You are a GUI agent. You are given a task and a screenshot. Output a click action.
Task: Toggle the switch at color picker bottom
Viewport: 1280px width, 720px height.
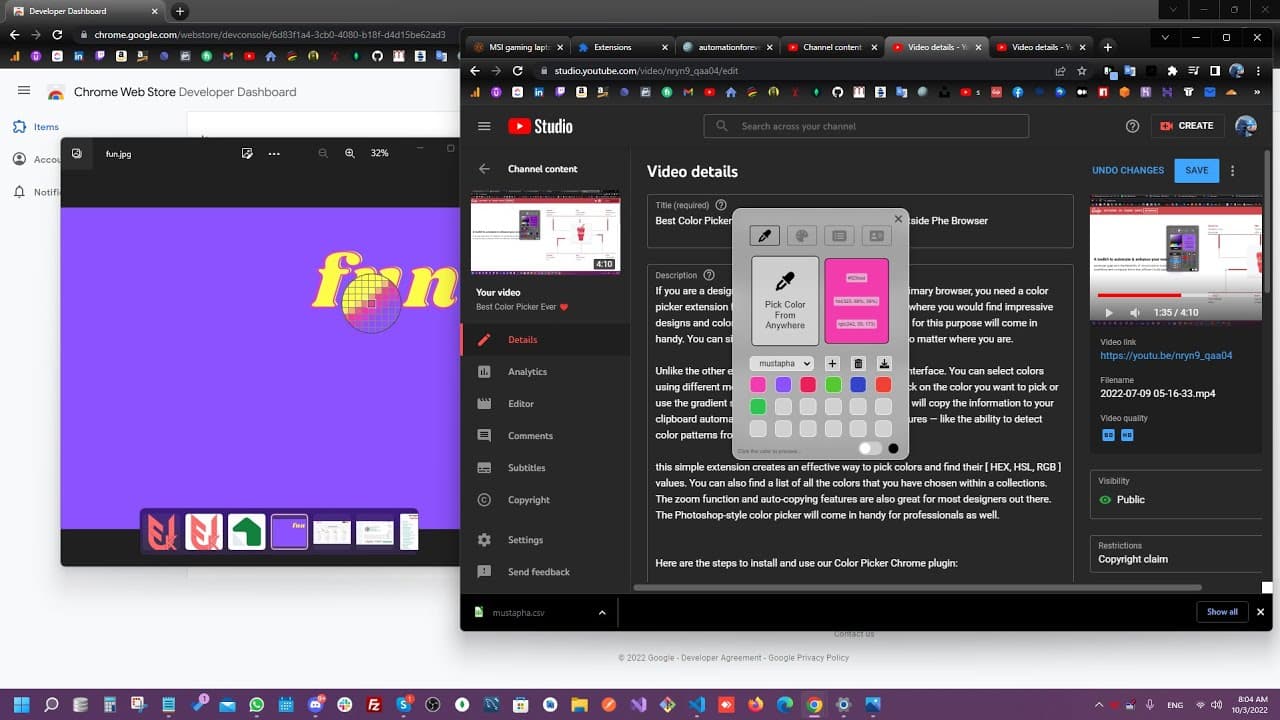[x=870, y=449]
